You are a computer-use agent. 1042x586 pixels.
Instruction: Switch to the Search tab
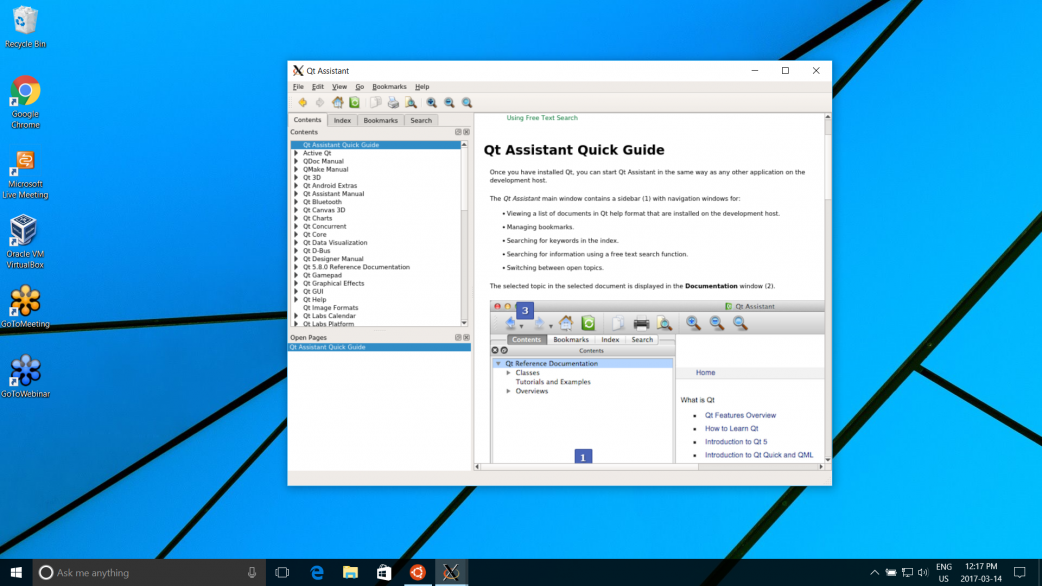click(421, 120)
